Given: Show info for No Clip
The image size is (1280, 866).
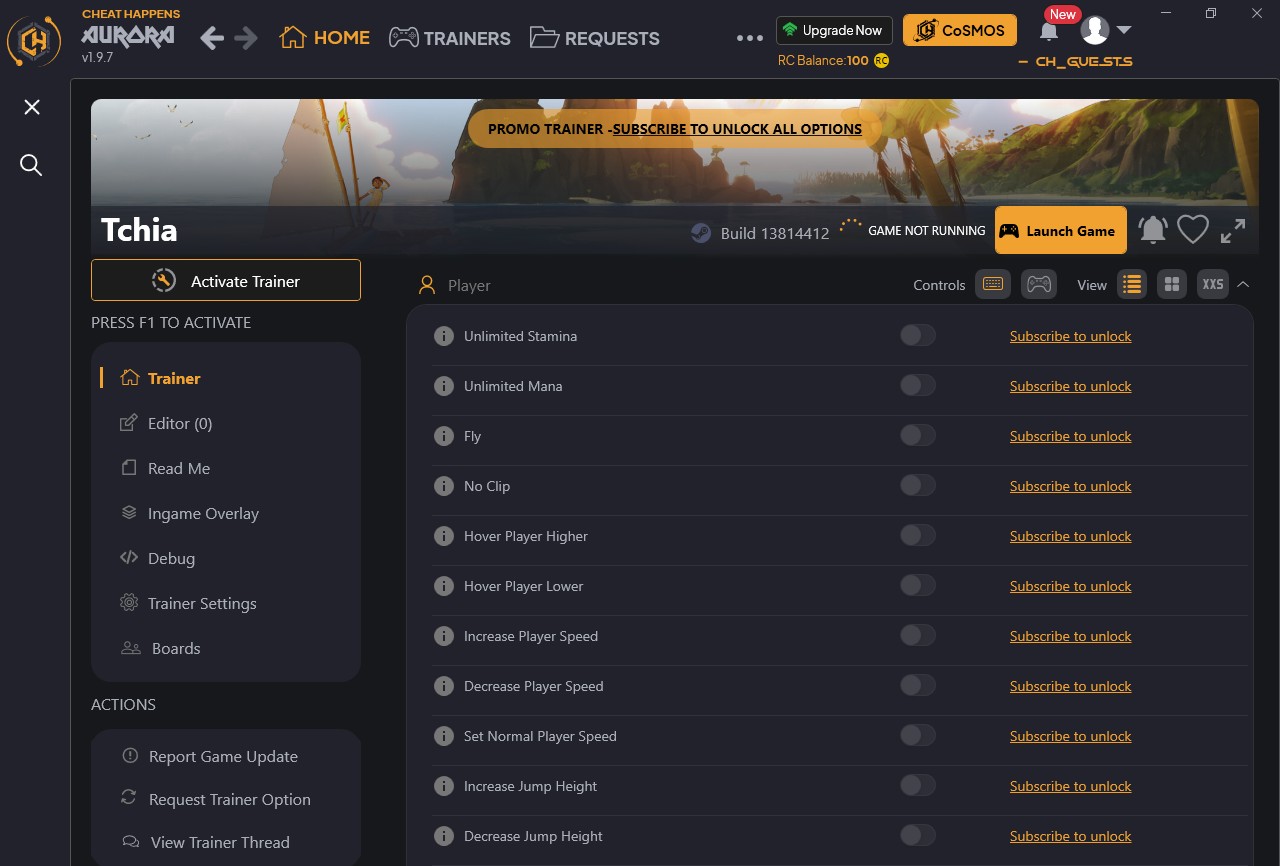Looking at the screenshot, I should click(x=444, y=486).
